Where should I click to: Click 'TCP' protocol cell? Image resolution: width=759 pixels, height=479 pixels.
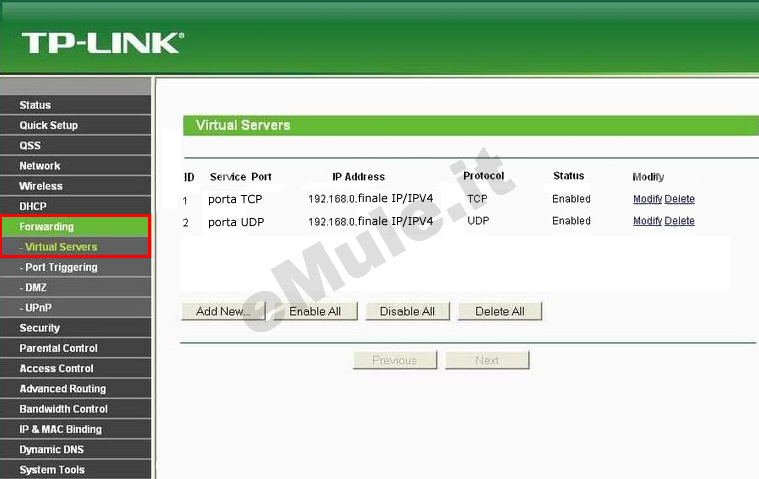tap(477, 199)
